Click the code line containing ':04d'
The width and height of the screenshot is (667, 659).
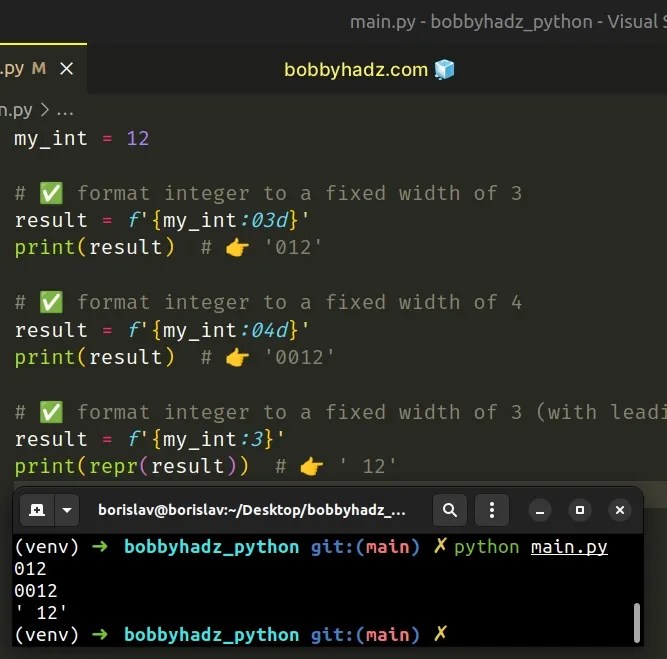162,330
